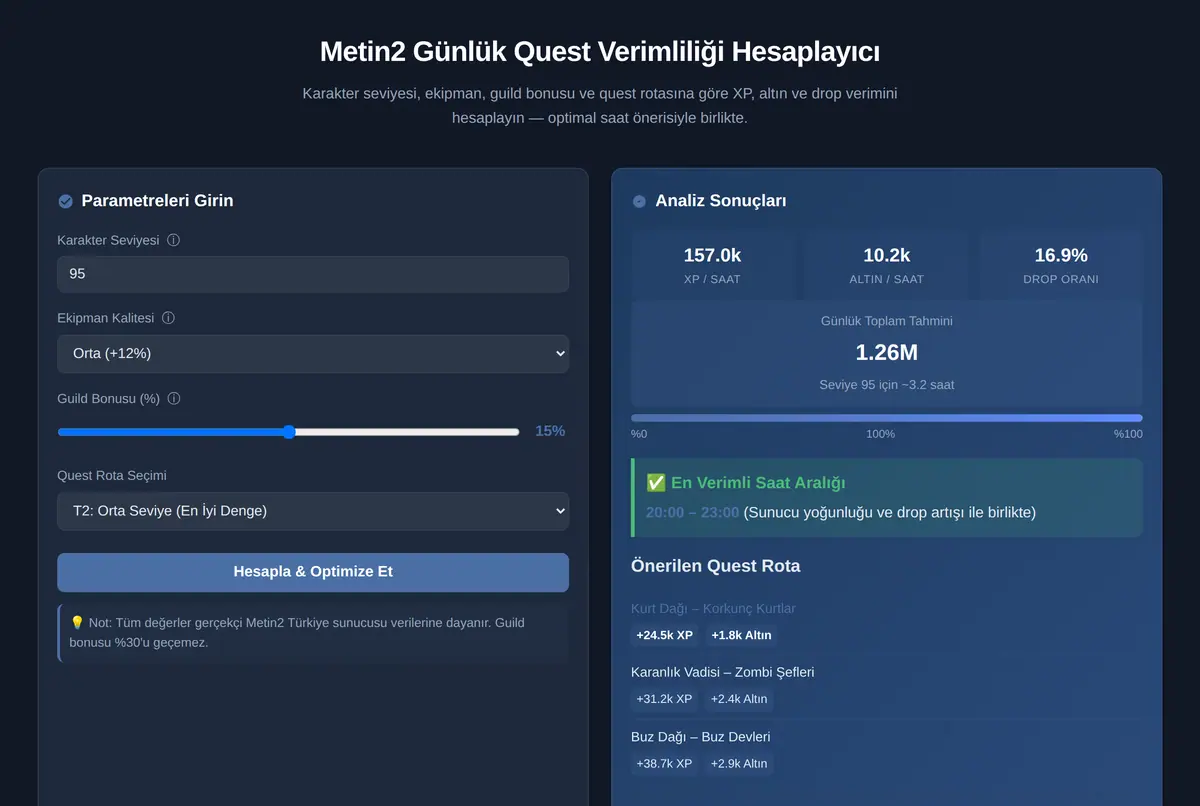Click the round icon beside Analiz Sonuçları
This screenshot has width=1200, height=806.
click(x=639, y=201)
